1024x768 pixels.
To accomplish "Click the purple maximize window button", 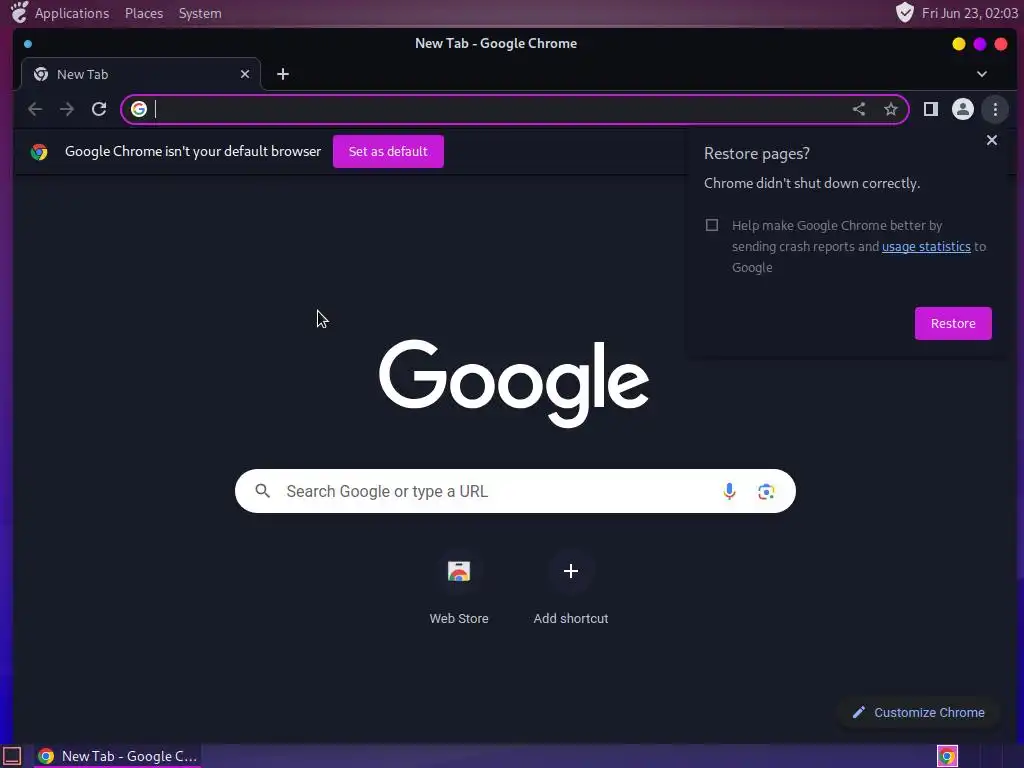I will pos(980,44).
